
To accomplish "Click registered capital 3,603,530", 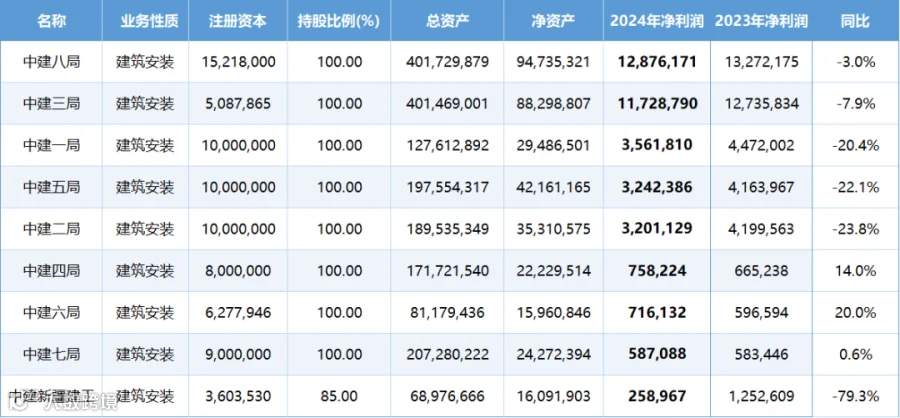I will 238,396.
